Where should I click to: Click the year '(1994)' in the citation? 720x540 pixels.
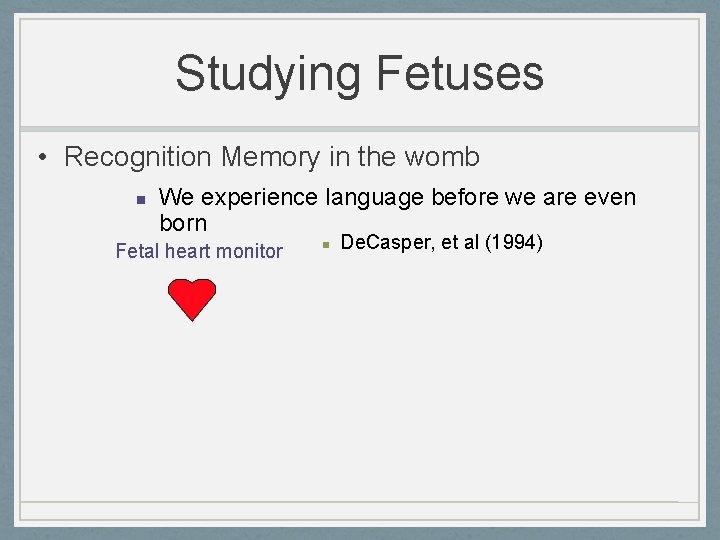coord(512,241)
